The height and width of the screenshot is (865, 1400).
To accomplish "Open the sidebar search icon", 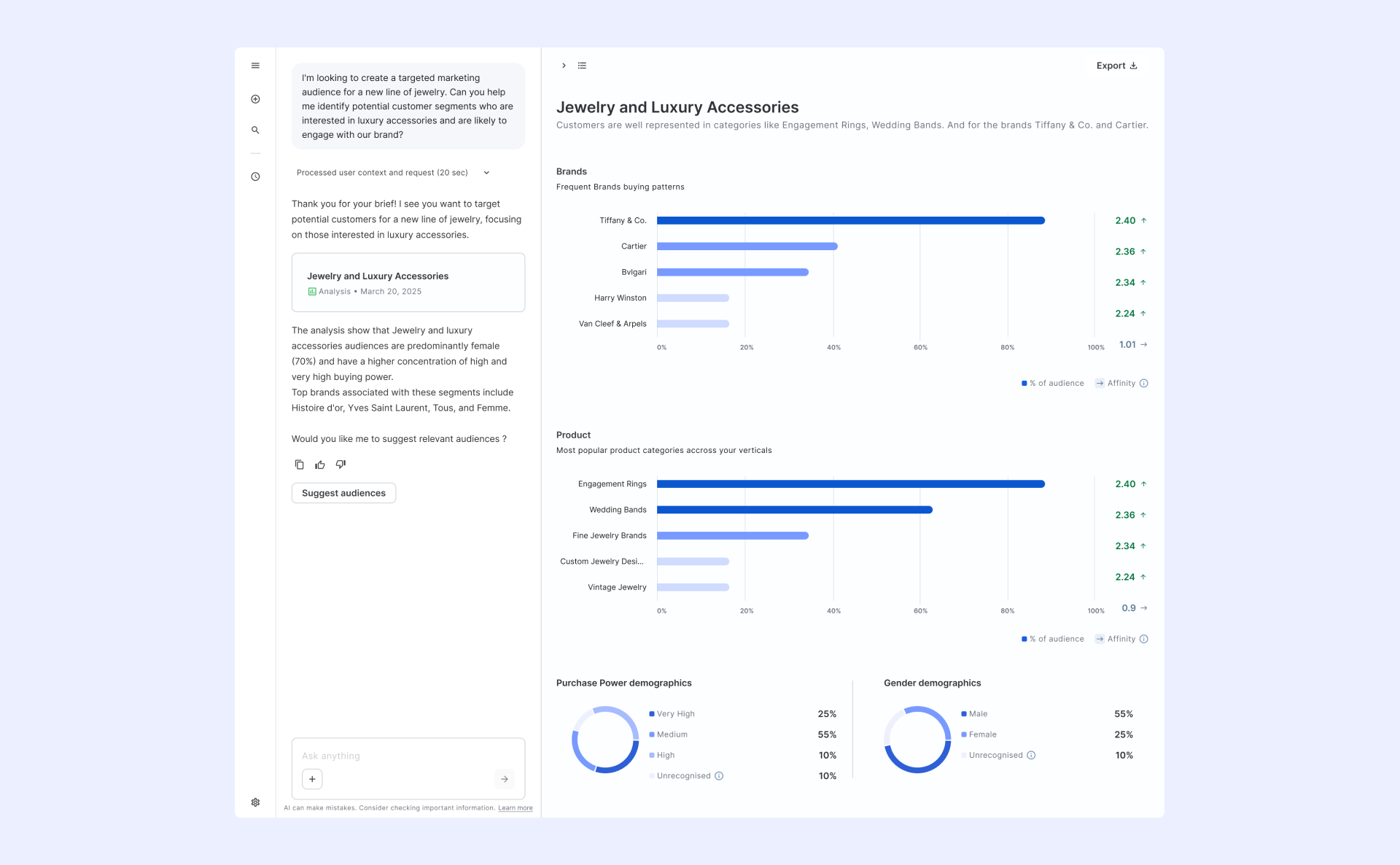I will [255, 130].
